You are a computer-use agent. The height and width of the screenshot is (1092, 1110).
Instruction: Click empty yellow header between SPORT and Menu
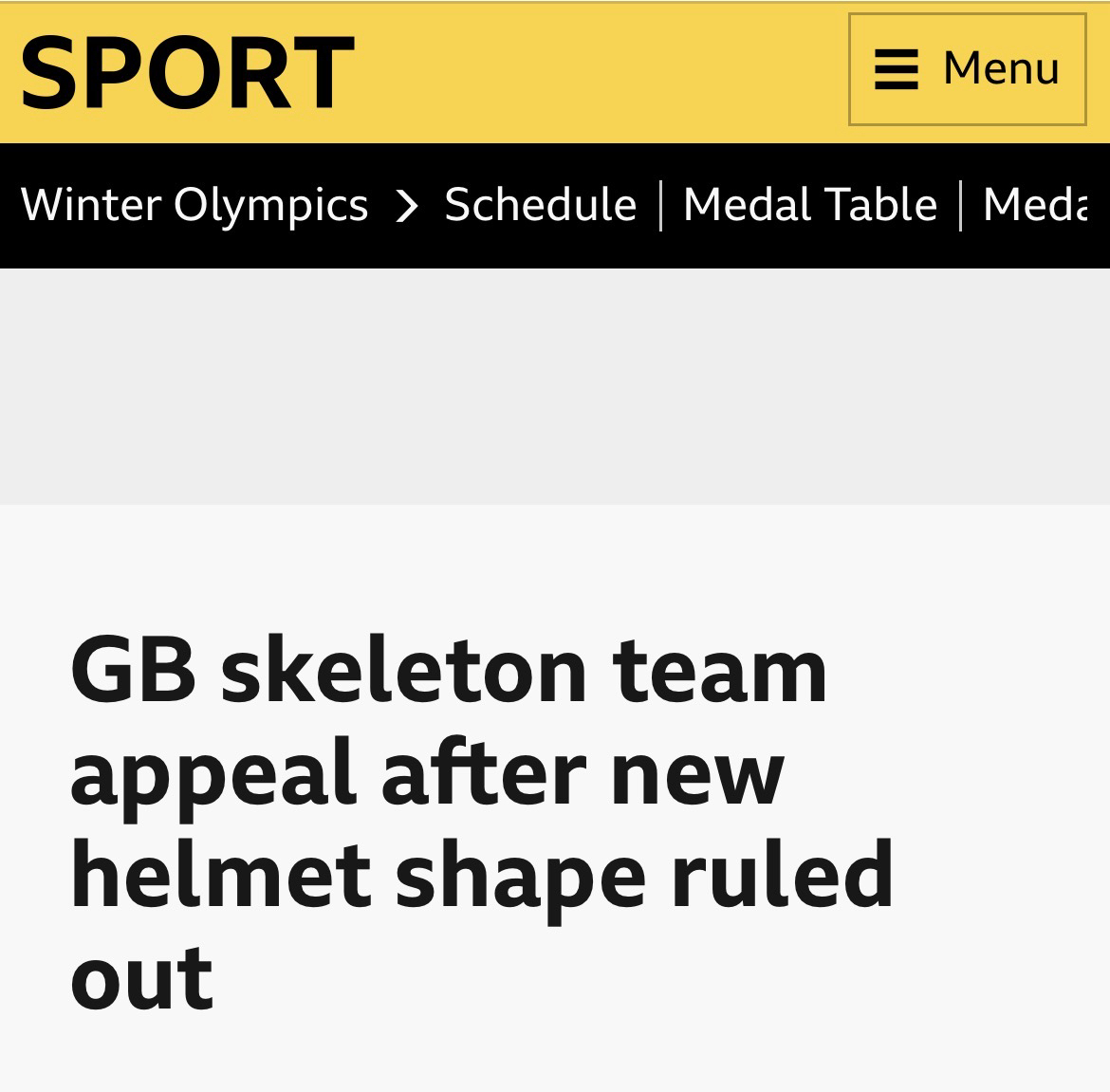[x=598, y=72]
